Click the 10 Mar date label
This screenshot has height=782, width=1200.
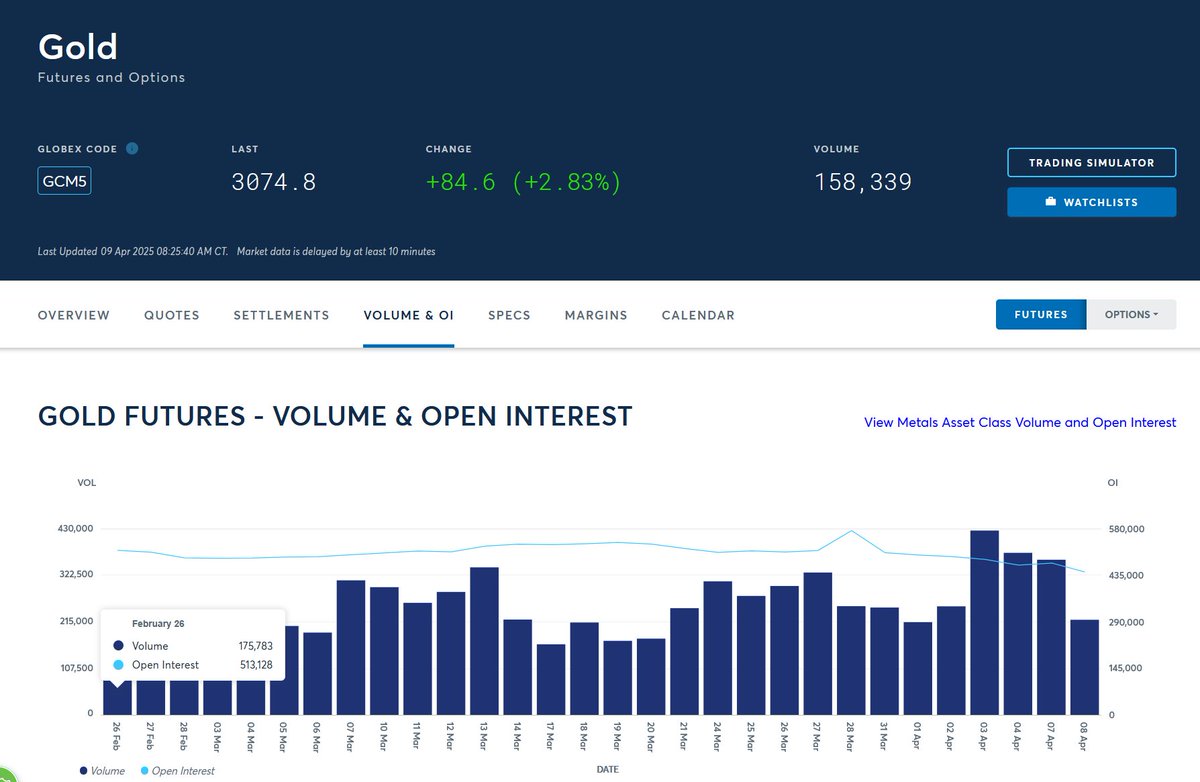pos(385,736)
